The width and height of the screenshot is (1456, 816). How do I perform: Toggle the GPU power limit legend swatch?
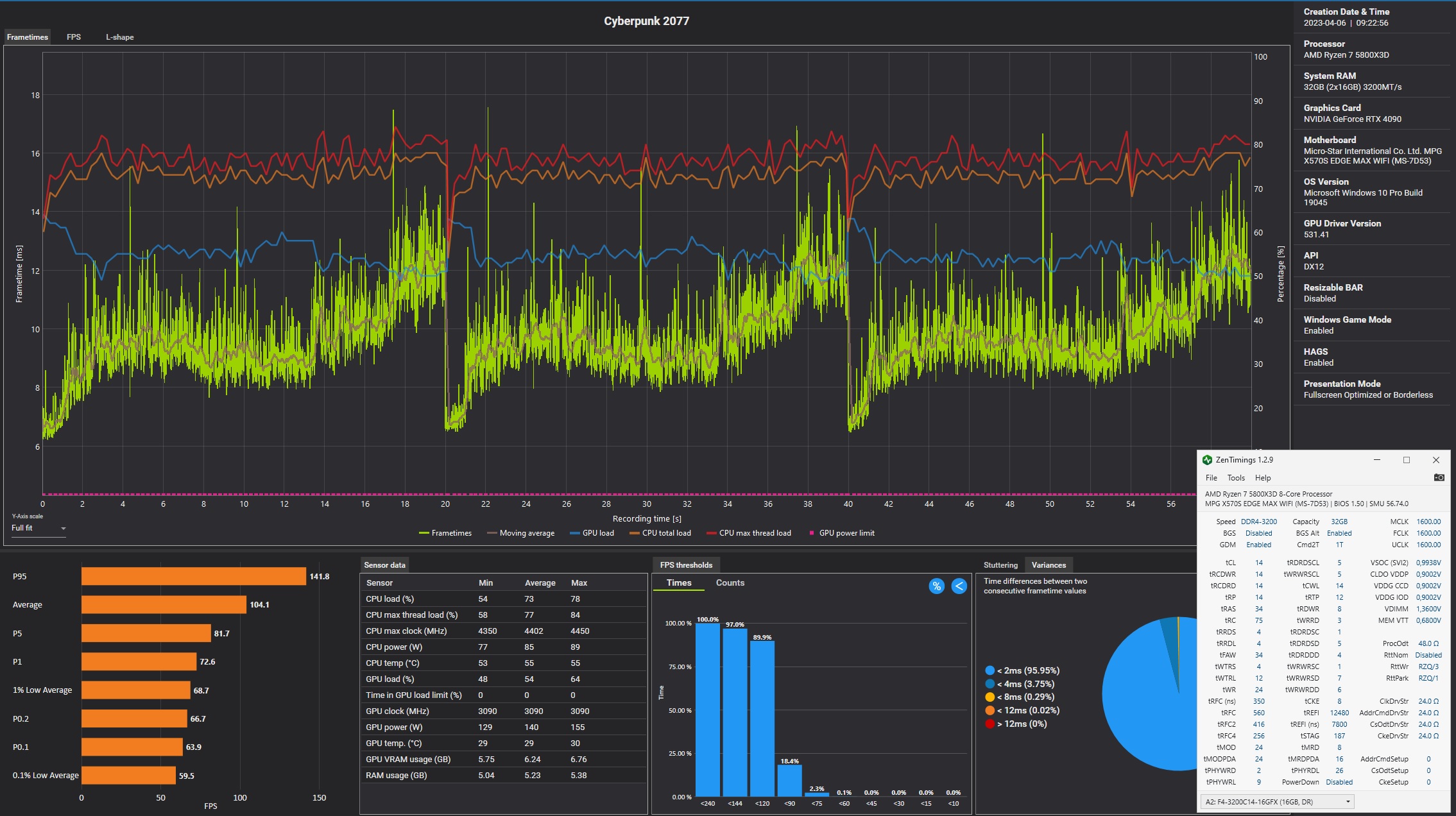812,533
